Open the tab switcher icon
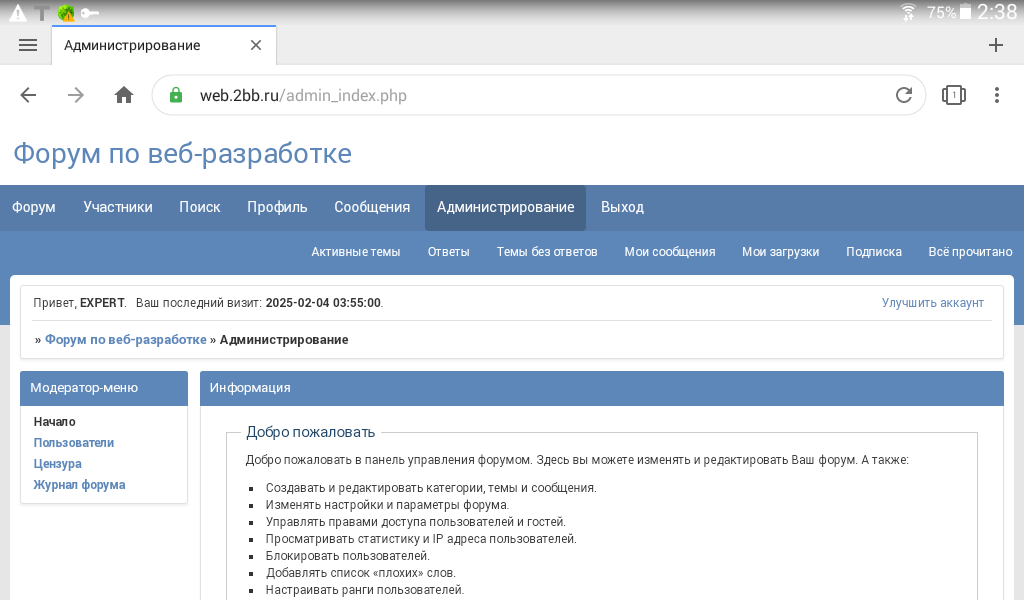 [x=953, y=95]
